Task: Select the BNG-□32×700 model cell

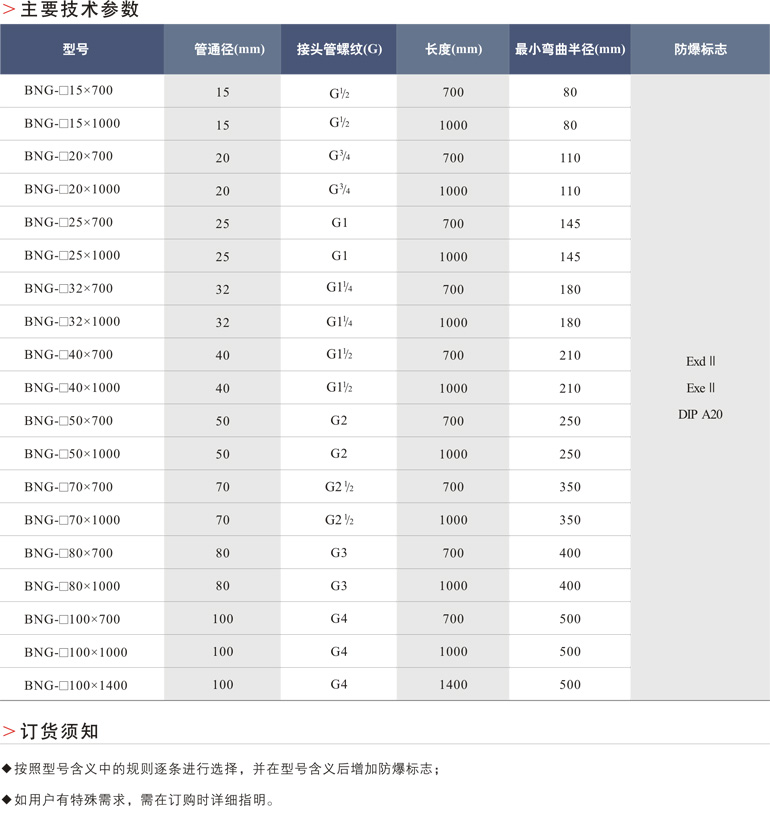Action: coord(69,289)
